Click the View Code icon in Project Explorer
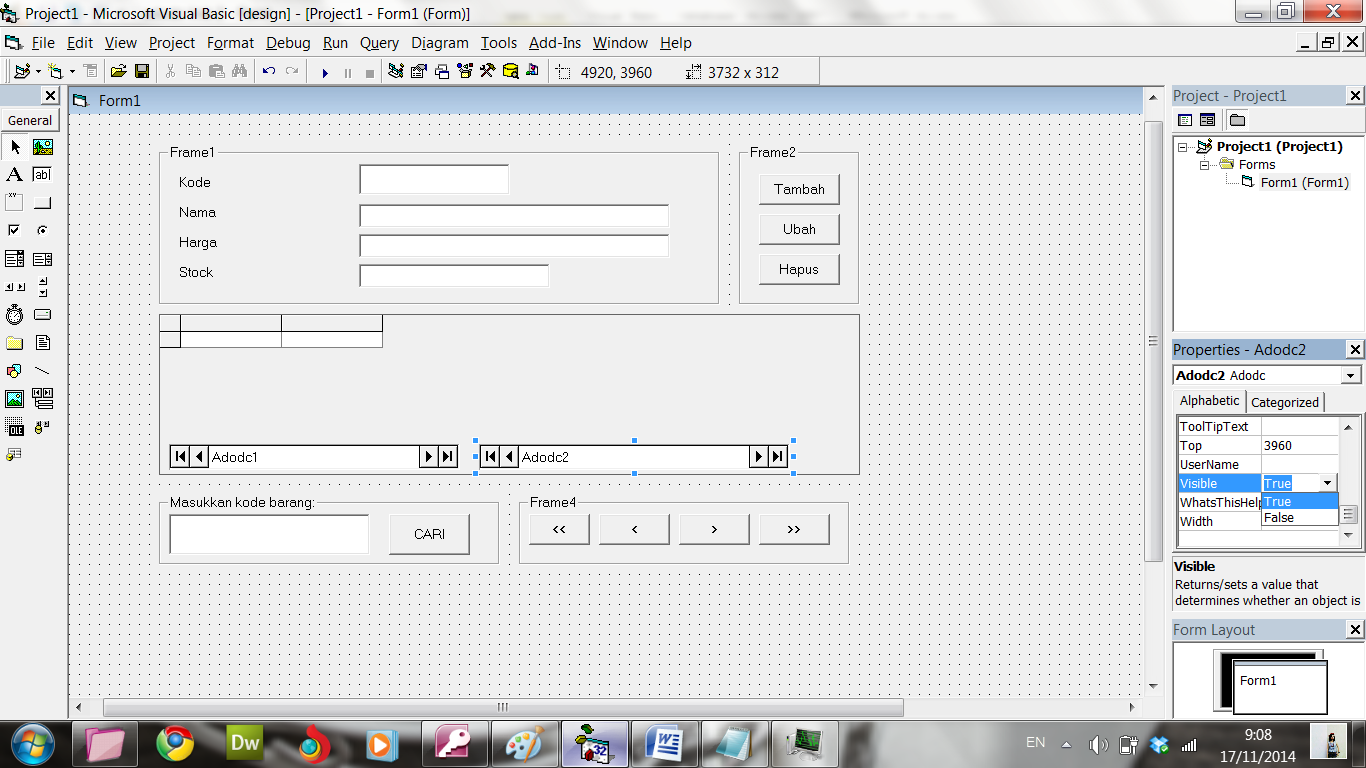This screenshot has height=768, width=1366. [x=1185, y=119]
